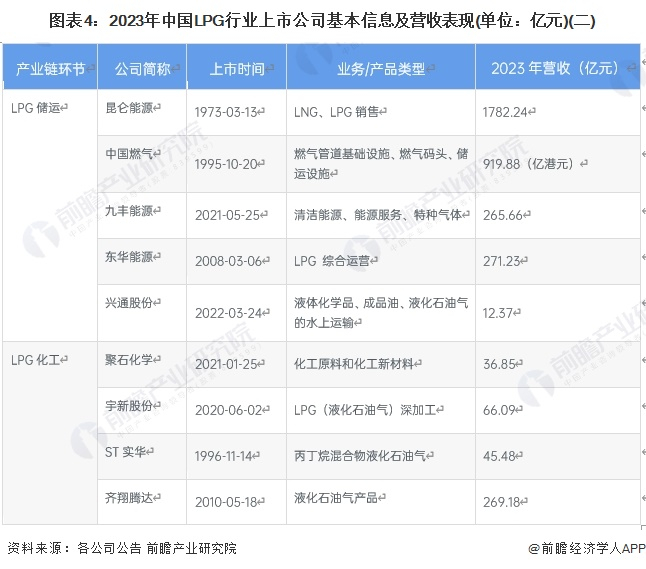Image resolution: width=646 pixels, height=569 pixels.
Task: Select revenue value 66.09
Action: (x=499, y=410)
